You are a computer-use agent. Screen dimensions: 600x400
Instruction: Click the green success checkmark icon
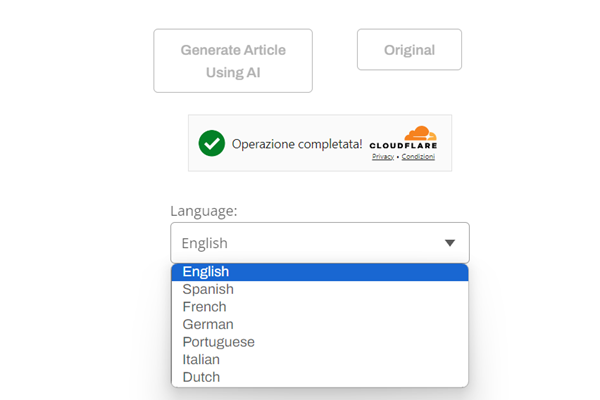tap(211, 143)
